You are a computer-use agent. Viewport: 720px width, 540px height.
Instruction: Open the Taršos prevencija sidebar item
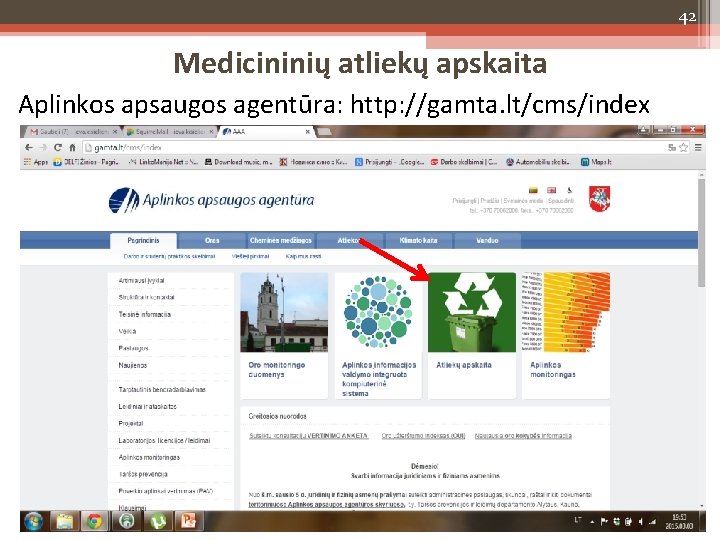143,474
